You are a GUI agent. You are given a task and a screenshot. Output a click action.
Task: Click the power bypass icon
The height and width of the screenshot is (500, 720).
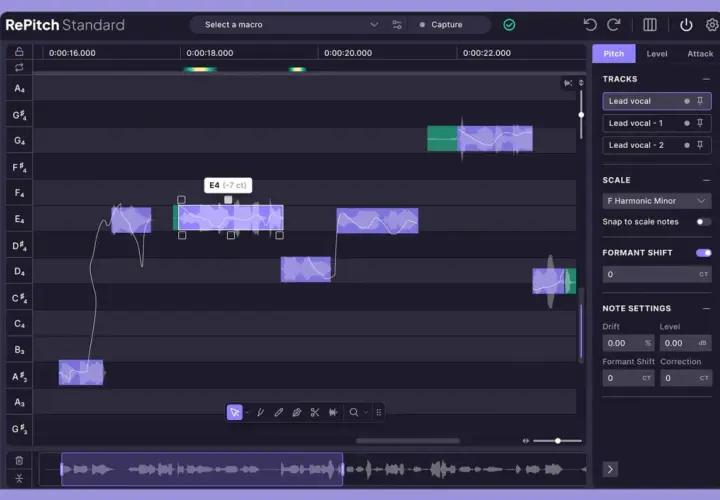[x=686, y=24]
